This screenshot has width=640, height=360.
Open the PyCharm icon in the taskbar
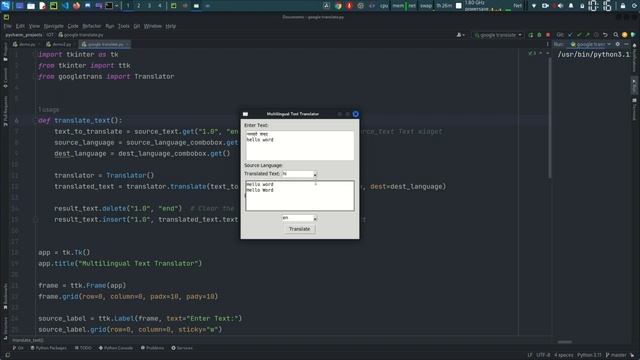tap(54, 6)
